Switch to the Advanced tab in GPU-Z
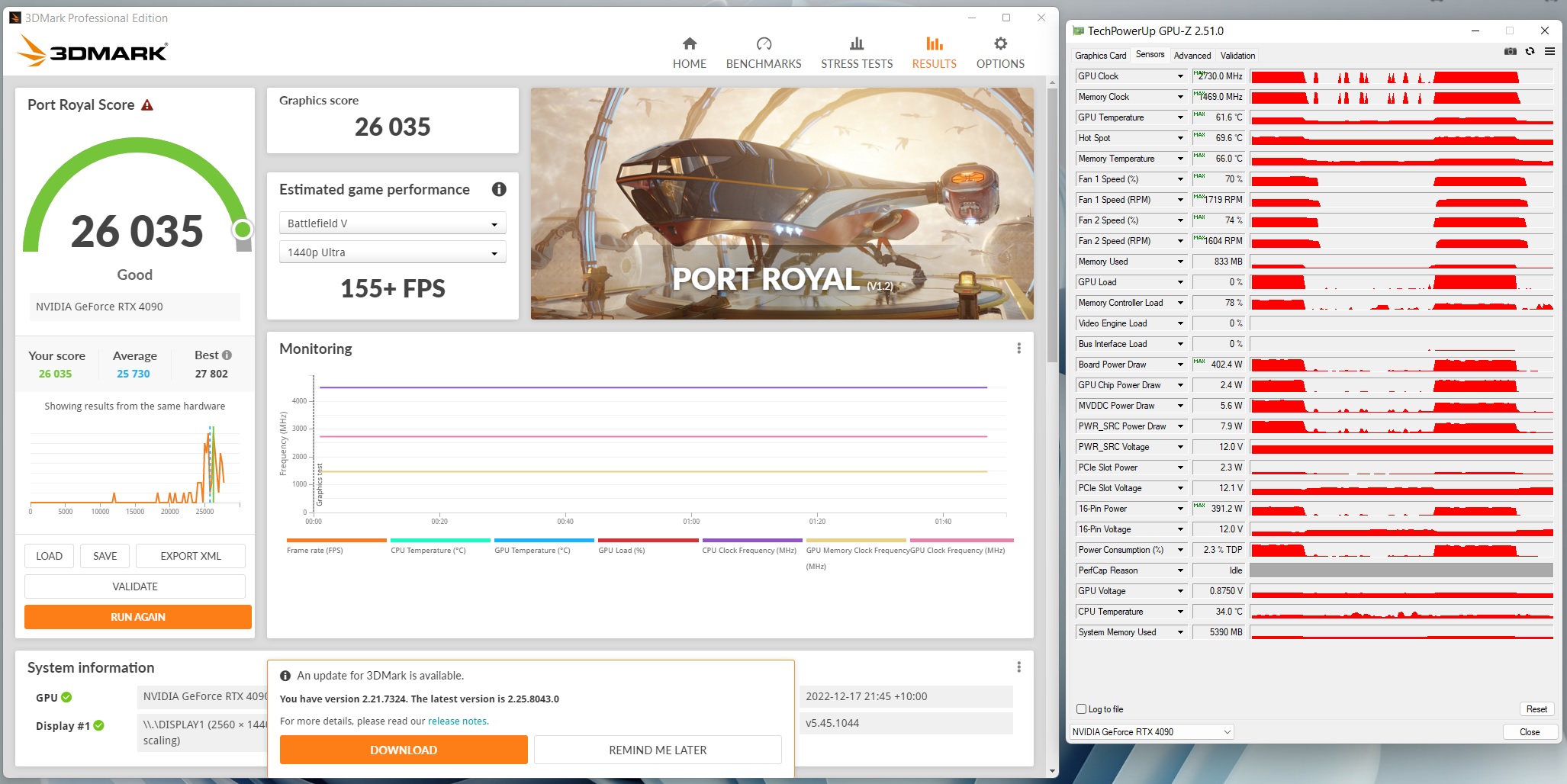Viewport: 1567px width, 784px height. point(1192,56)
